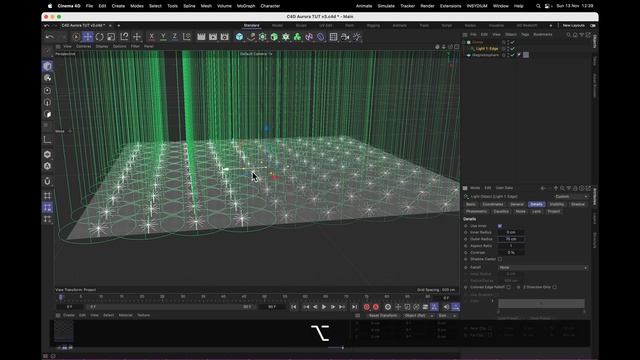This screenshot has width=640, height=360.
Task: Toggle Colored Edge Falloff checkbox
Action: tap(509, 287)
